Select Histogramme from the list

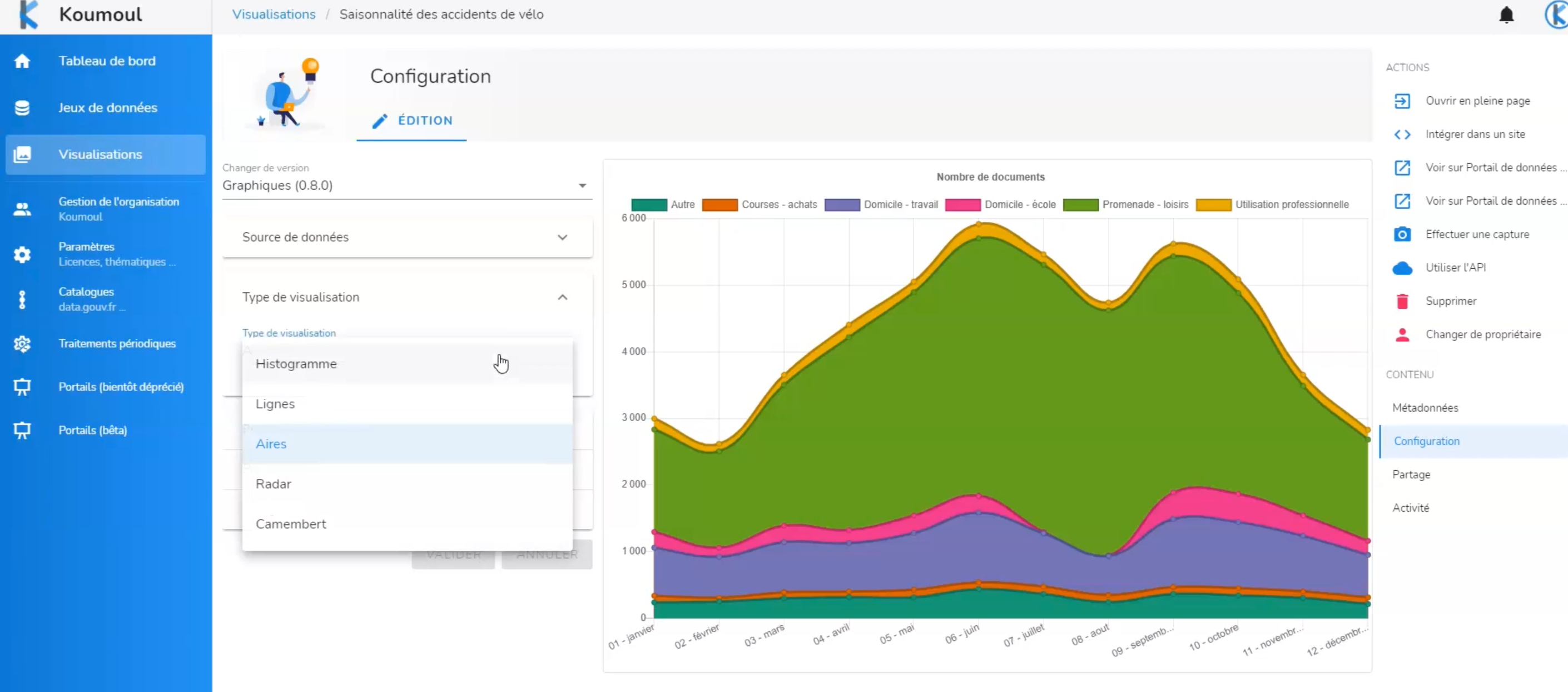click(x=296, y=364)
